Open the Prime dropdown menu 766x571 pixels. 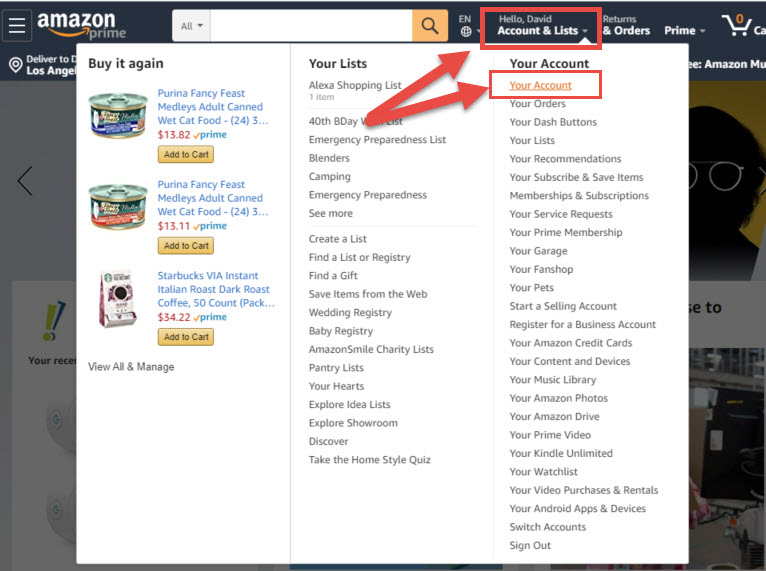click(x=685, y=30)
